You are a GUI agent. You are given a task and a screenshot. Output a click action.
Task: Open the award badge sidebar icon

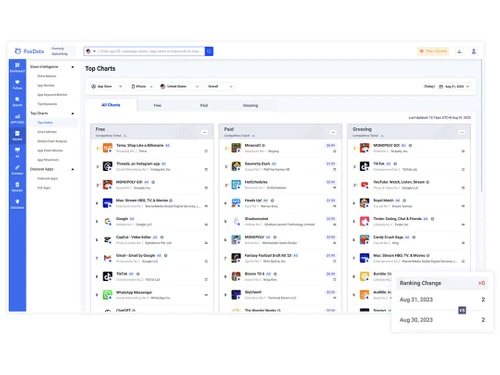click(17, 187)
